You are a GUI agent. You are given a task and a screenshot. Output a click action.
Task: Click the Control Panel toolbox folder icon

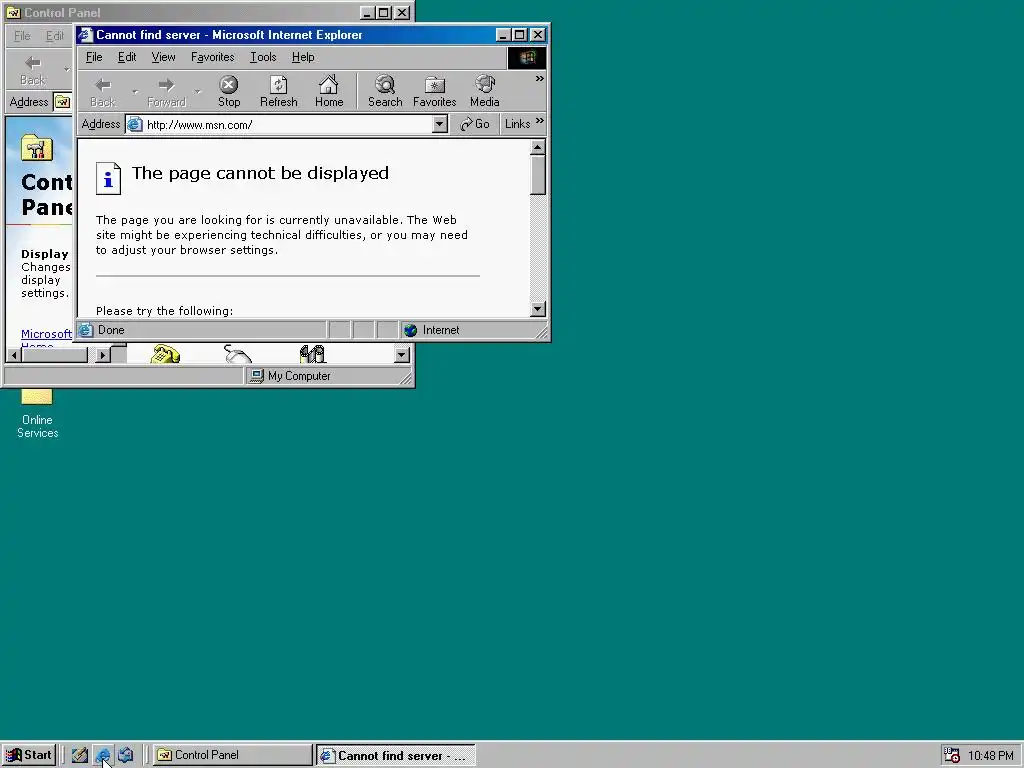(37, 148)
